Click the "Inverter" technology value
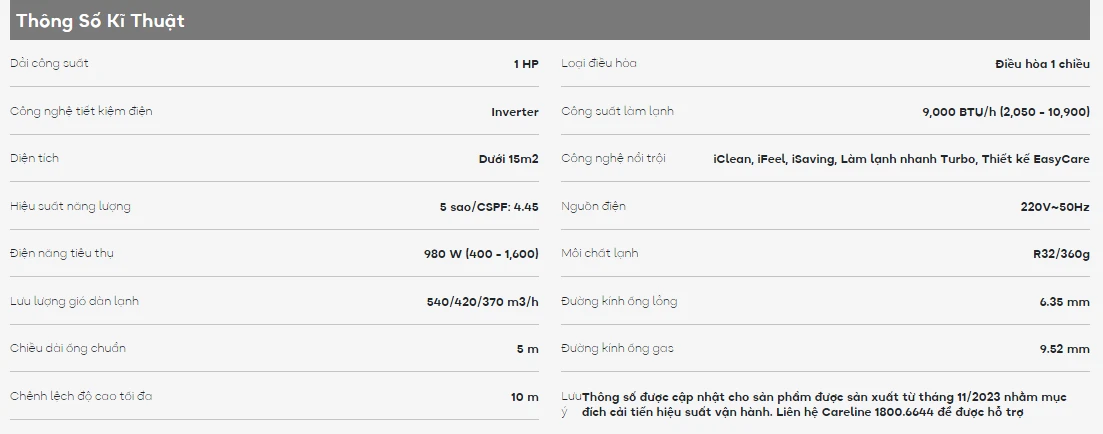Viewport: 1103px width, 434px height. [x=514, y=112]
